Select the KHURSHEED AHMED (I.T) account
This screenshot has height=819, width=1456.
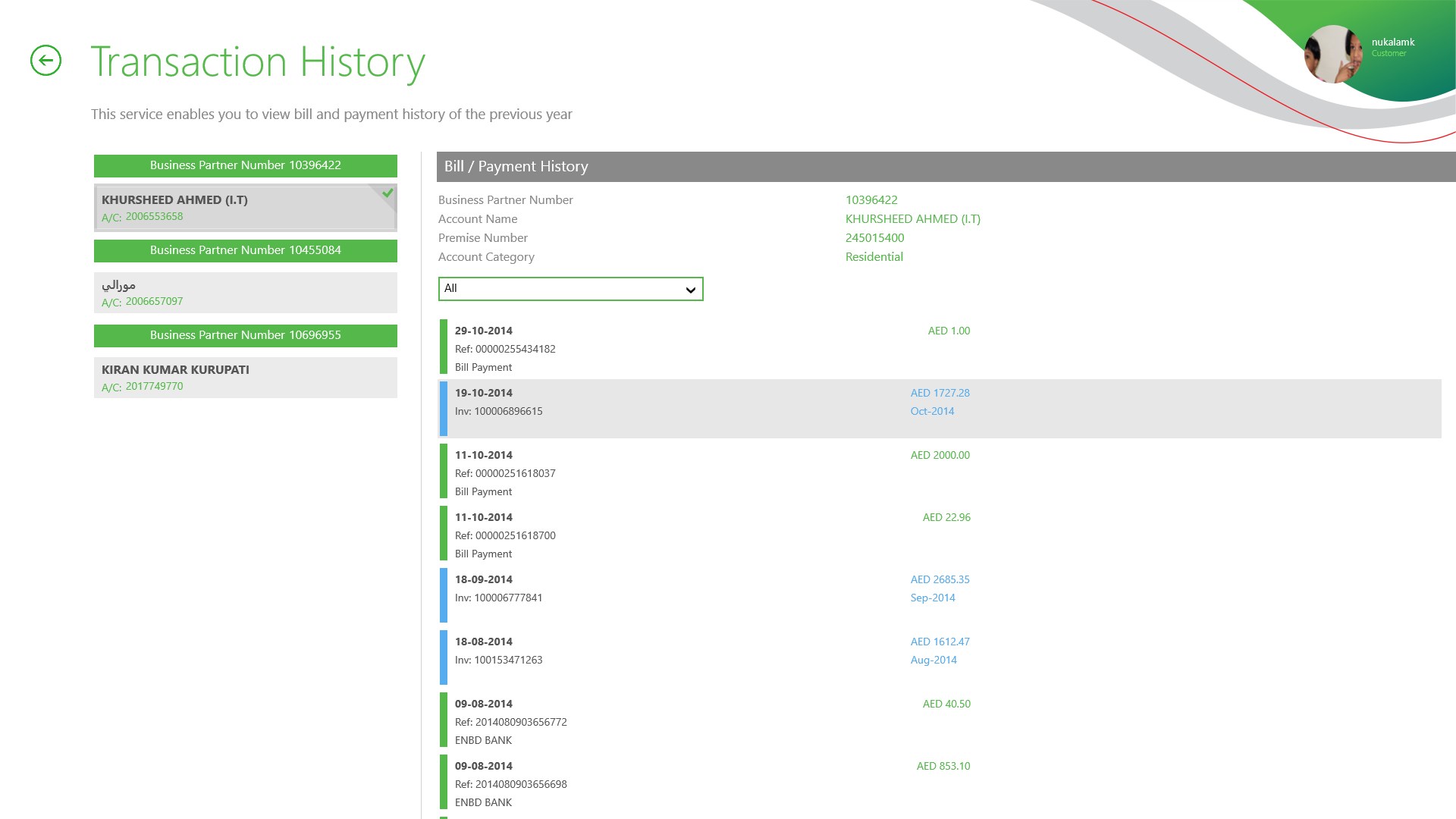coord(244,208)
